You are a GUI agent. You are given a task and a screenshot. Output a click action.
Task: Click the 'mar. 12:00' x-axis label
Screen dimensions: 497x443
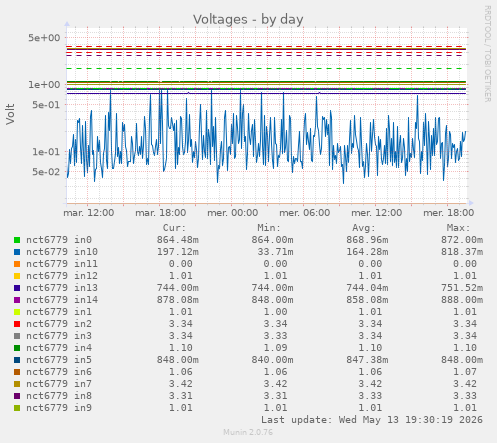(x=89, y=213)
